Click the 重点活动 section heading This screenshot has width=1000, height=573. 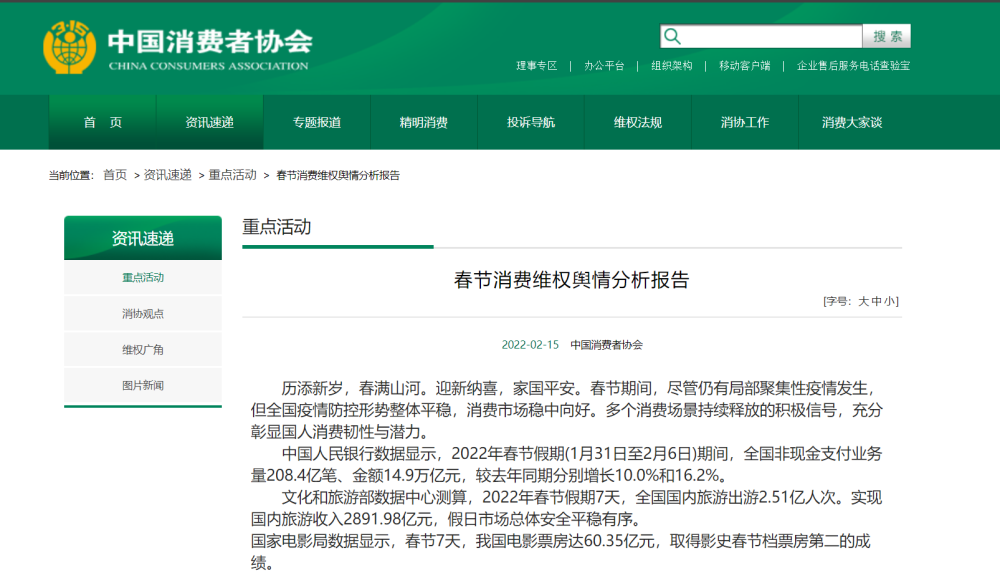[x=277, y=227]
